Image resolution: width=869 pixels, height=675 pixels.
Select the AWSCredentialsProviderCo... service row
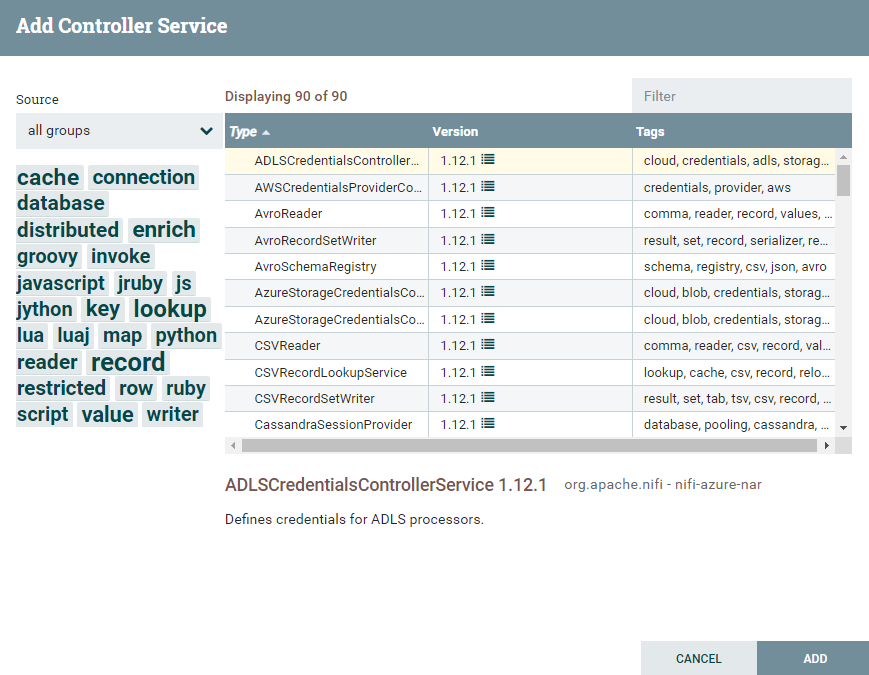click(x=530, y=187)
